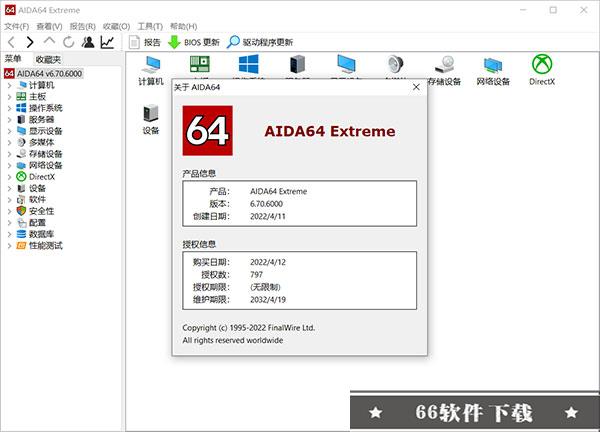Screen dimensions: 600x432
Task: Click BIOS 更新 button
Action: coord(194,42)
